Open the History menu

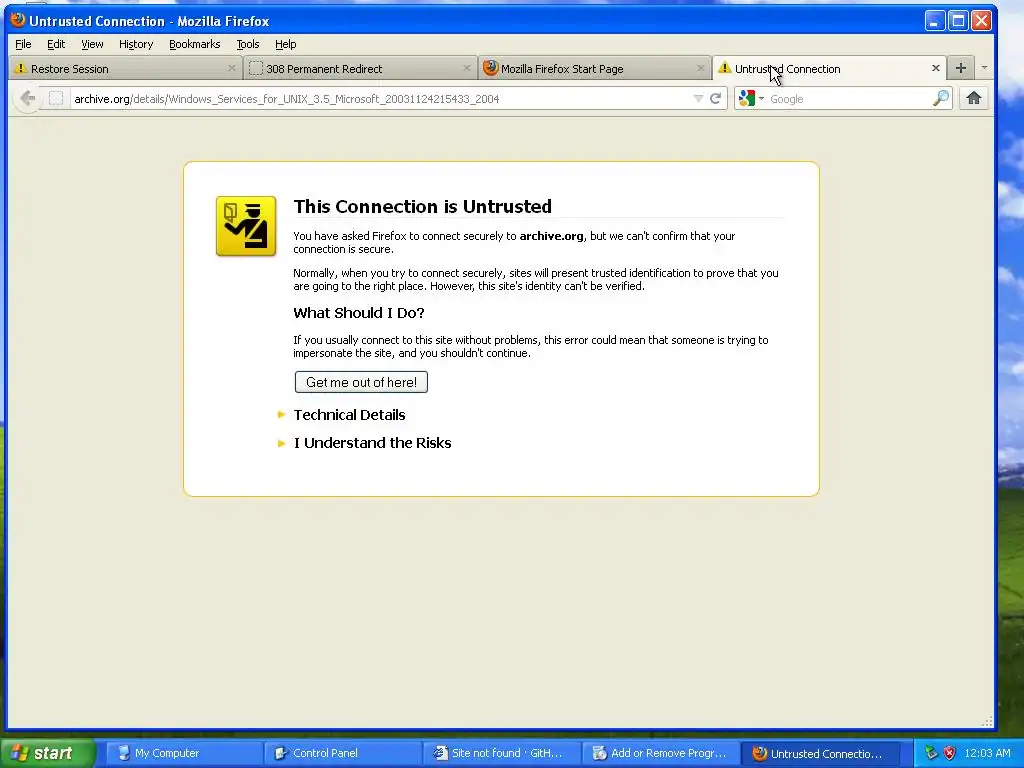(x=136, y=44)
